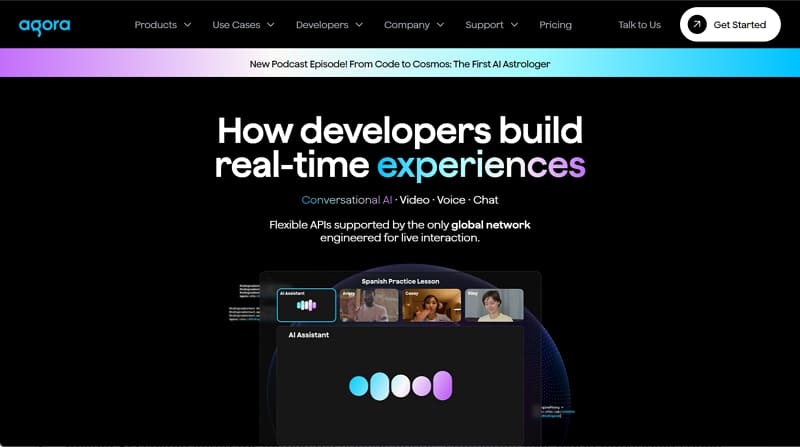This screenshot has width=800, height=447.
Task: Click the AI Assistant panel label
Action: click(x=309, y=335)
